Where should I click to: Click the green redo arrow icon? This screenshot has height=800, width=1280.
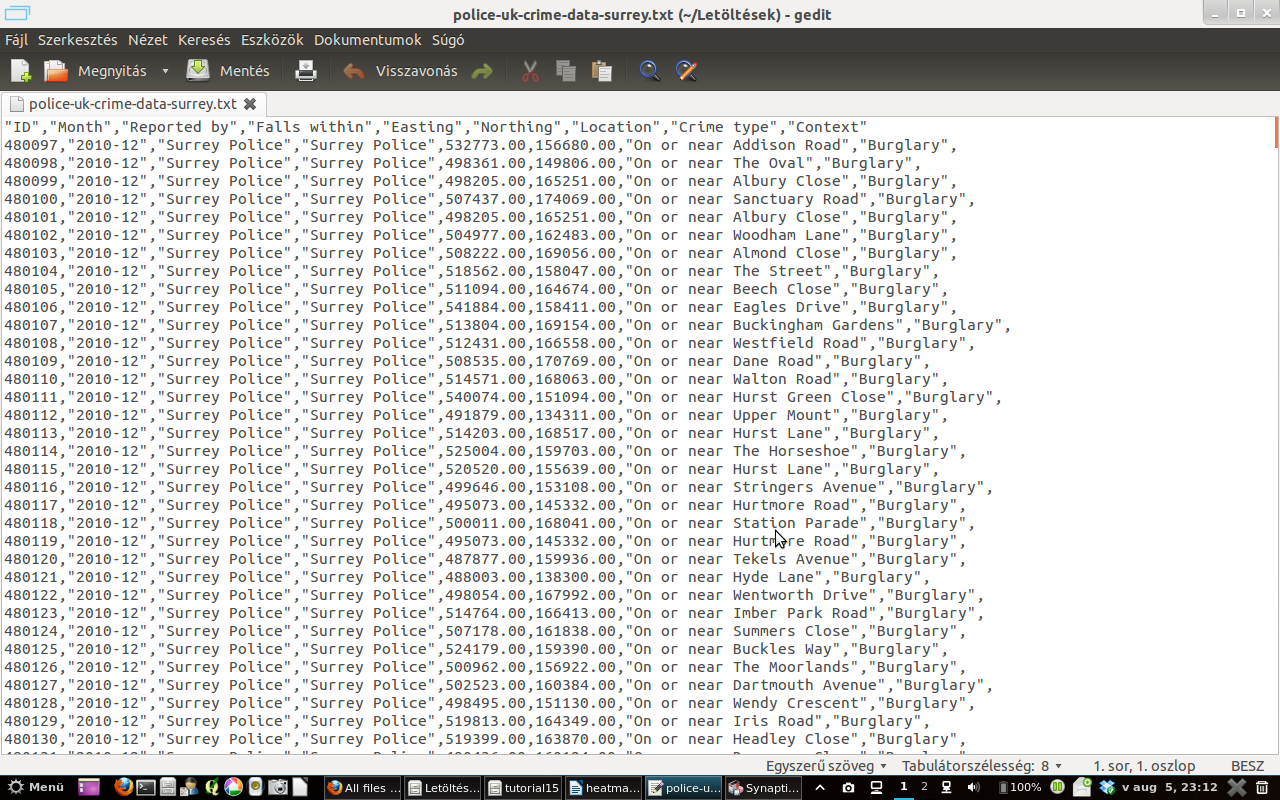pos(482,71)
